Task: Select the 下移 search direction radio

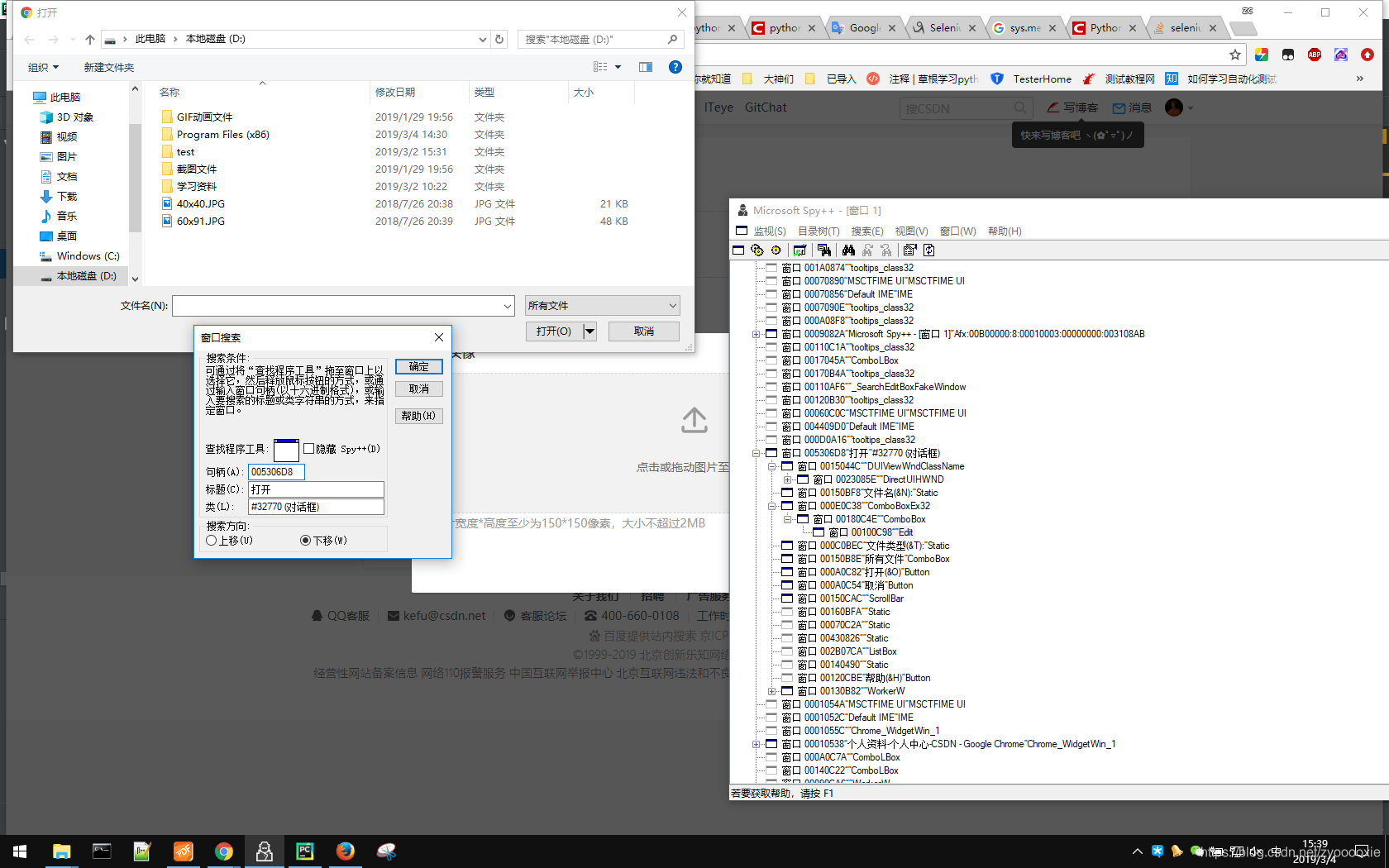Action: tap(306, 541)
